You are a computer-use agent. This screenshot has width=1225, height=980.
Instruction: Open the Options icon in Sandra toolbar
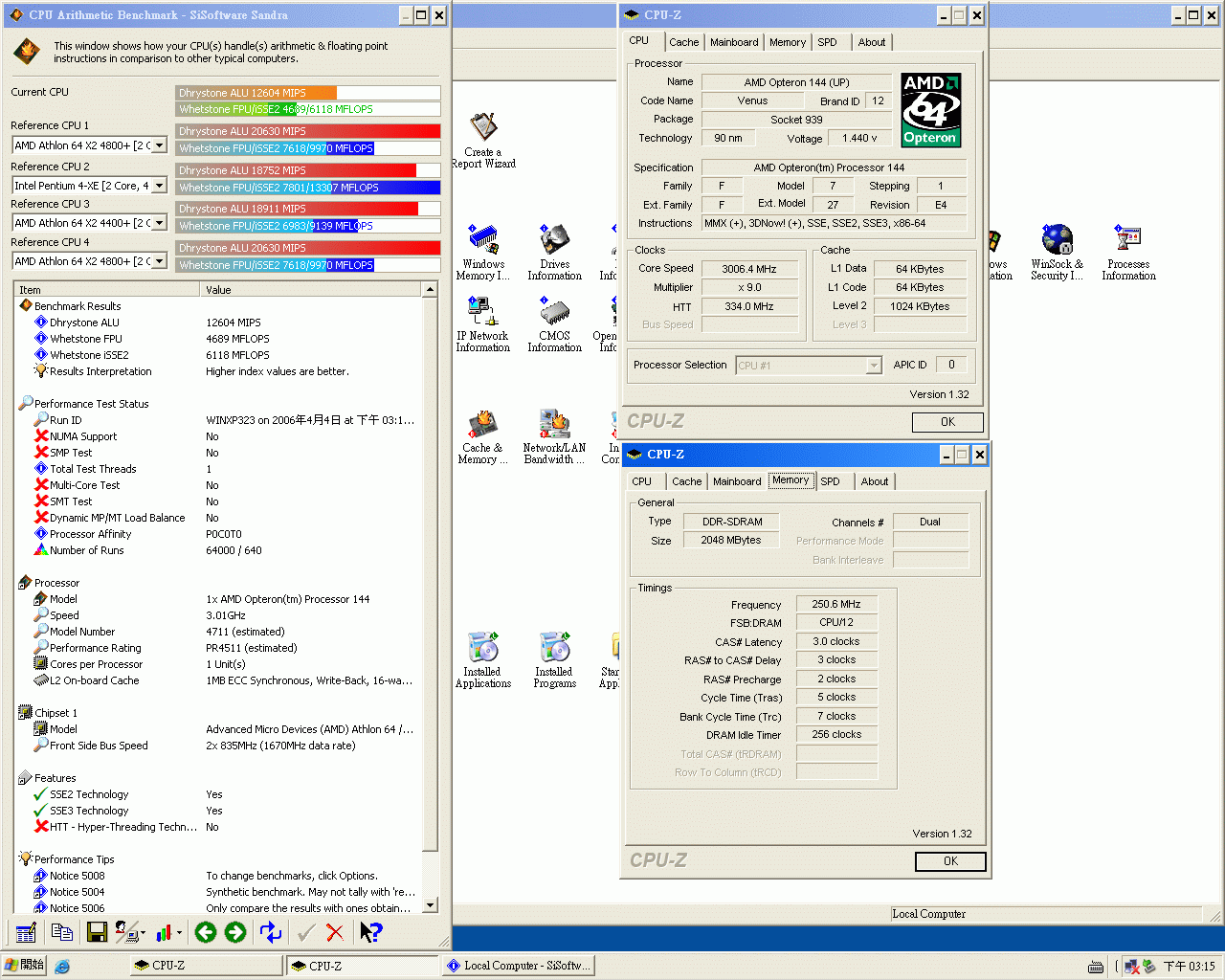tap(26, 932)
